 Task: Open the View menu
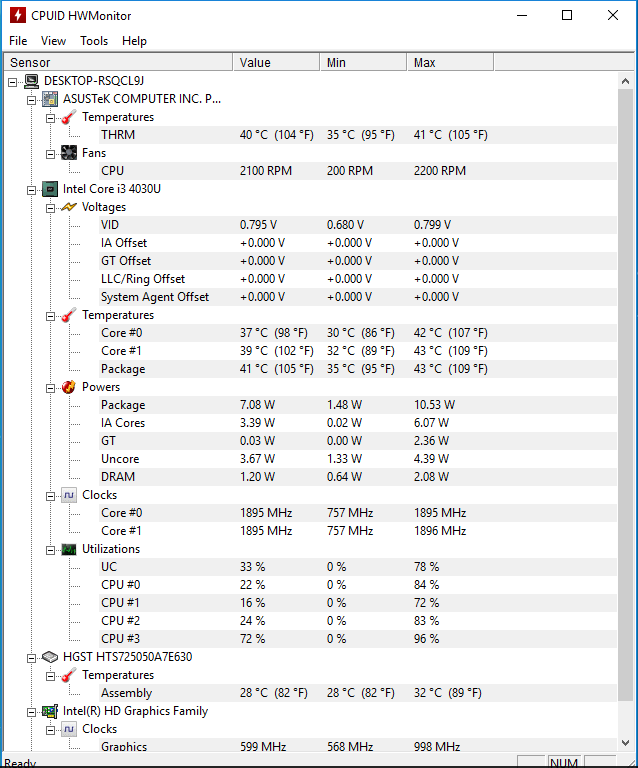pyautogui.click(x=53, y=41)
